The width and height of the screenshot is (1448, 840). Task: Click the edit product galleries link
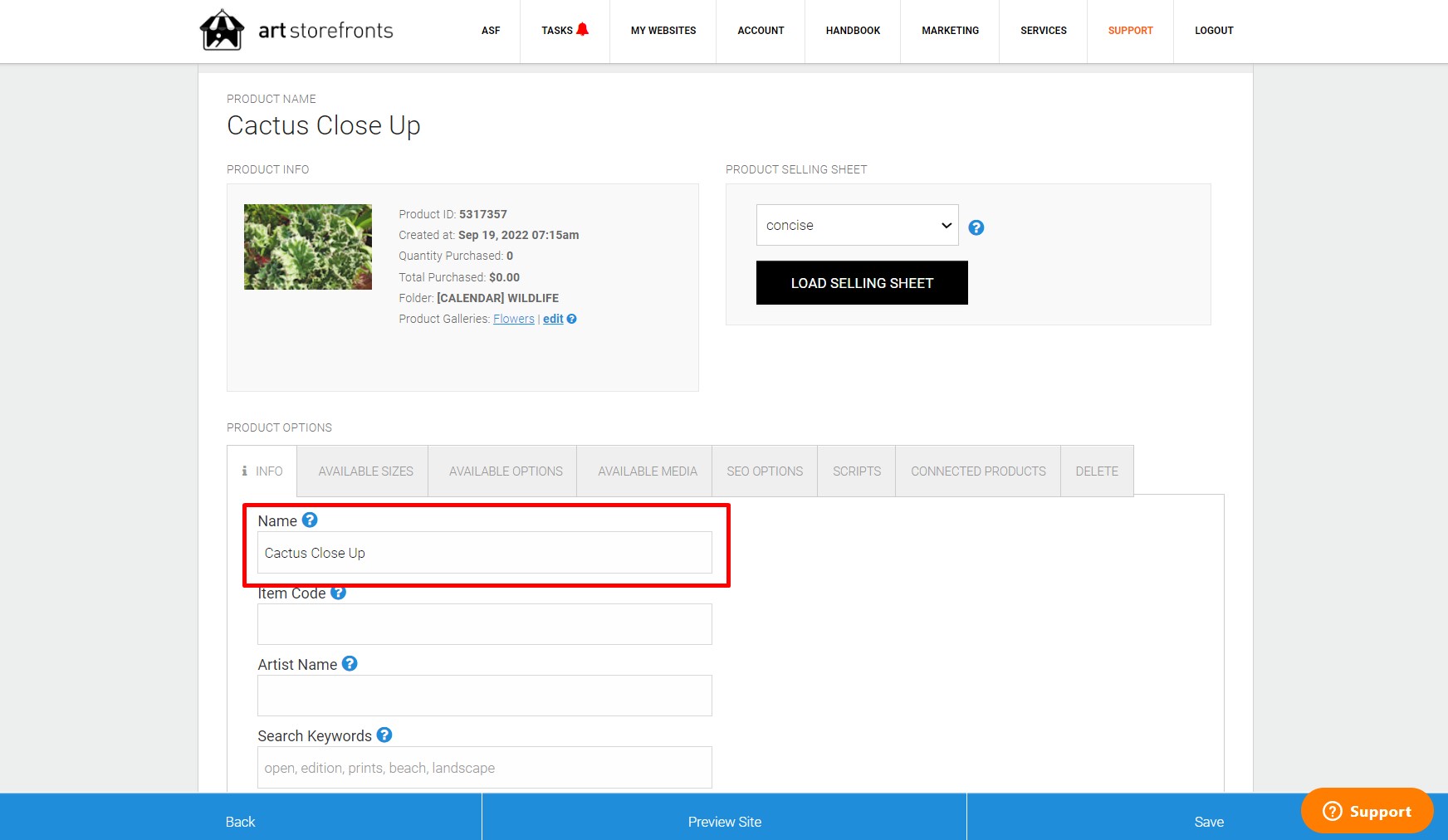click(x=553, y=319)
